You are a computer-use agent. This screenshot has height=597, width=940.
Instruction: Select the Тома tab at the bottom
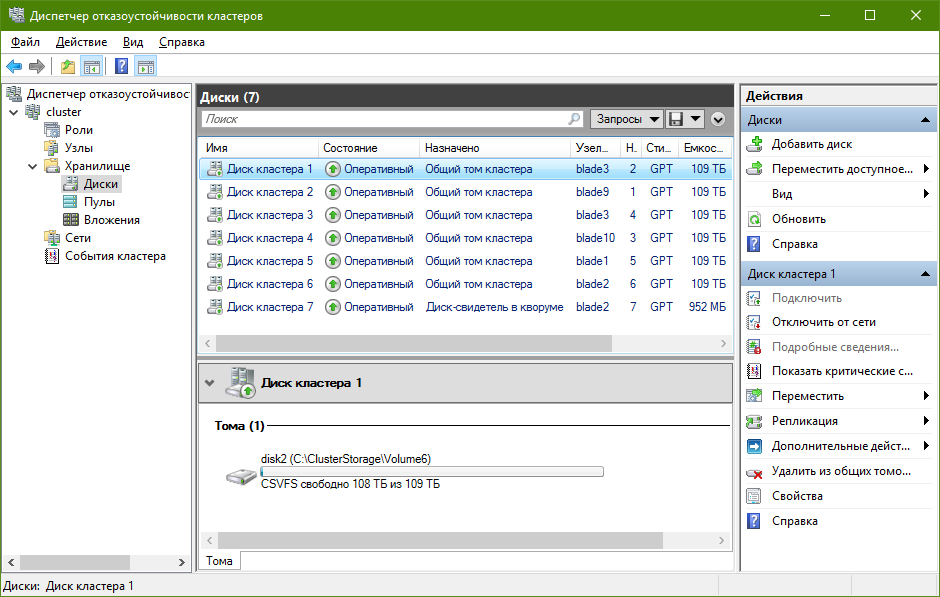tap(219, 561)
